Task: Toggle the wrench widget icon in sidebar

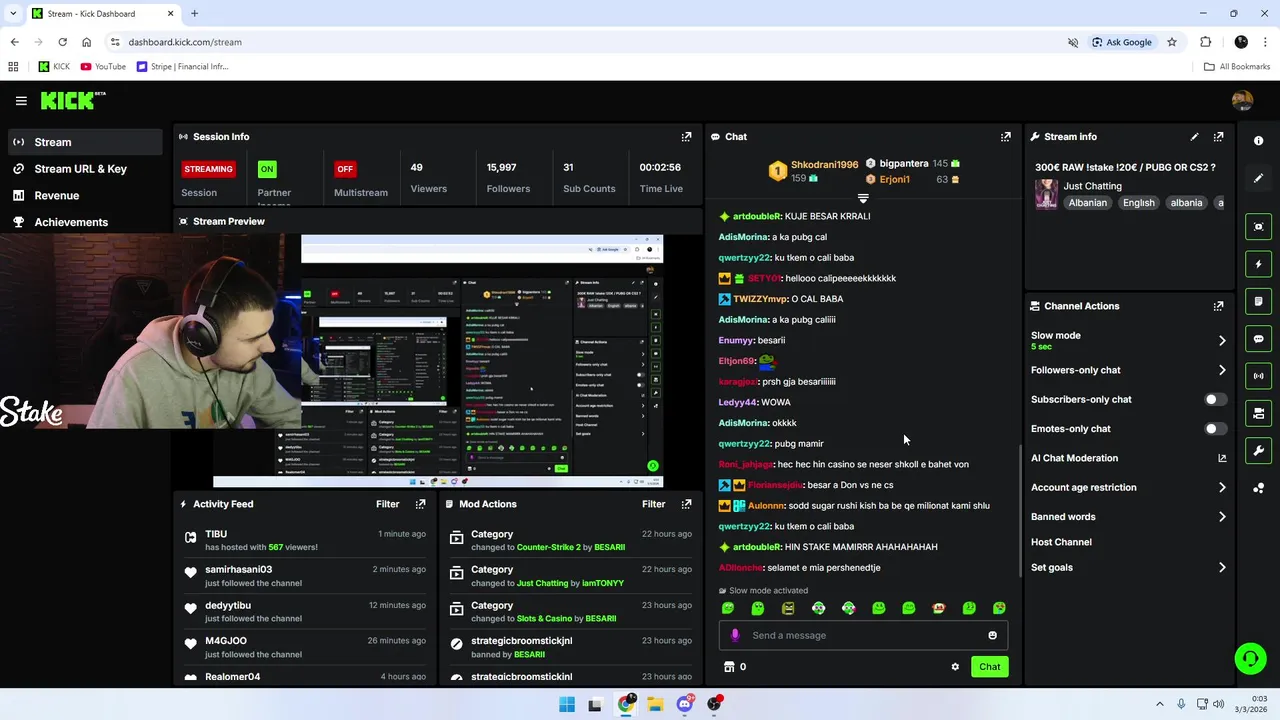Action: (x=1259, y=450)
